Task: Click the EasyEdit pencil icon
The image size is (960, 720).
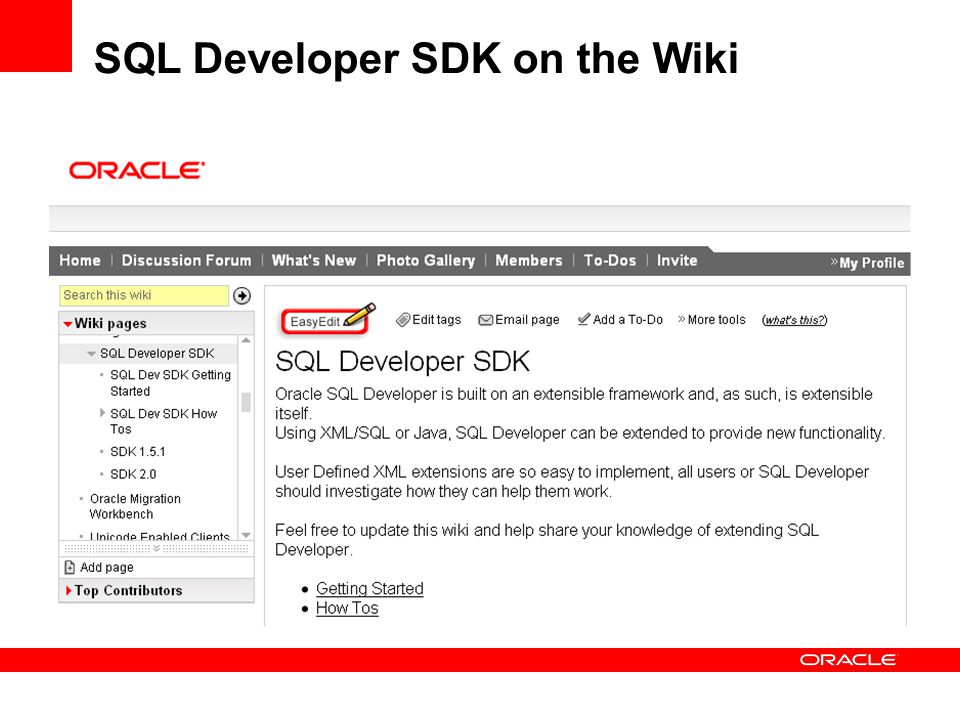Action: pos(360,315)
